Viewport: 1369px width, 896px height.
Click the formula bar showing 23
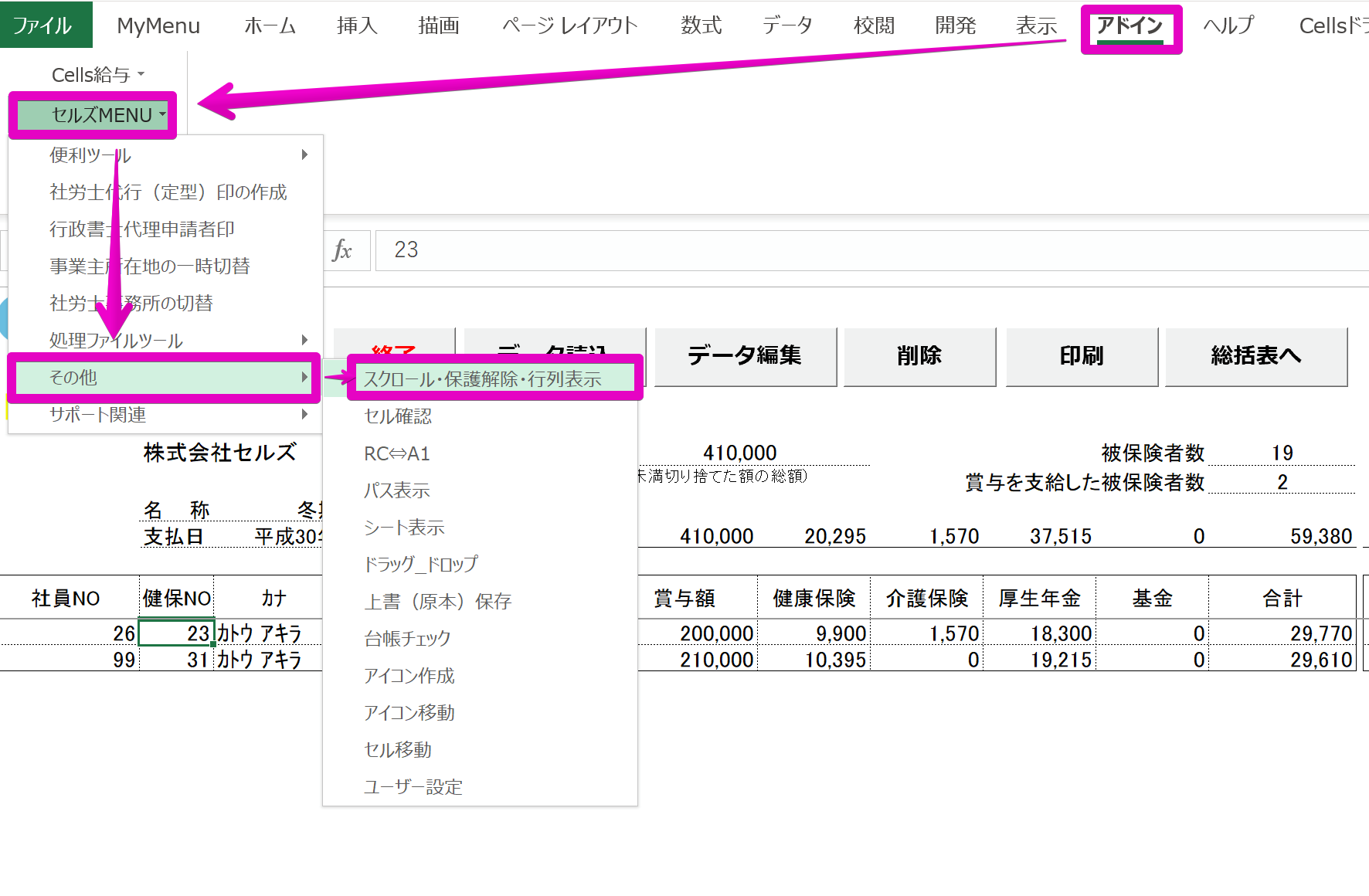(850, 250)
